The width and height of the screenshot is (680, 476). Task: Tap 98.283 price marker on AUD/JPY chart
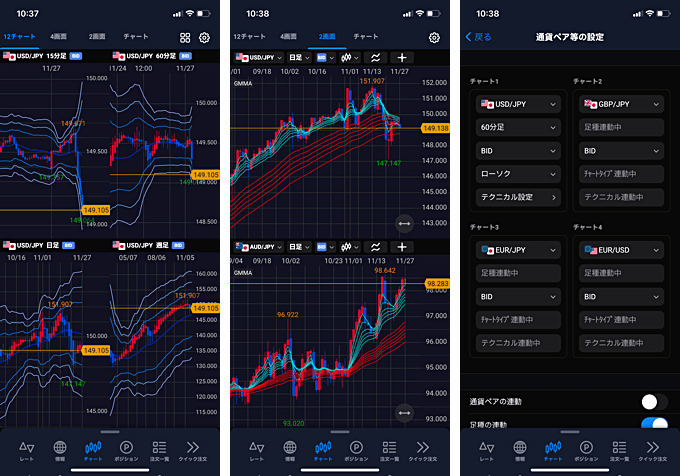pos(437,284)
